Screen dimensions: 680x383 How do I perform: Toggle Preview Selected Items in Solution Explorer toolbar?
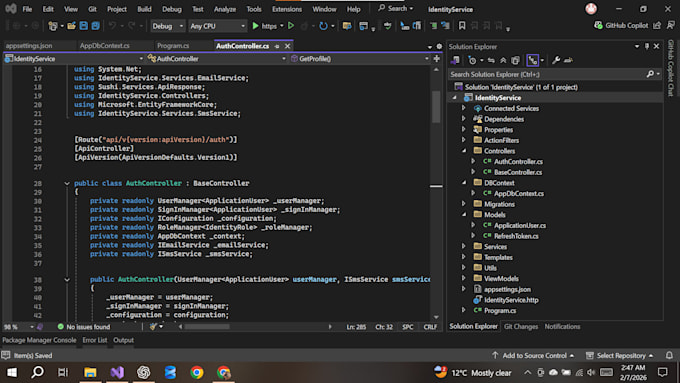click(569, 60)
